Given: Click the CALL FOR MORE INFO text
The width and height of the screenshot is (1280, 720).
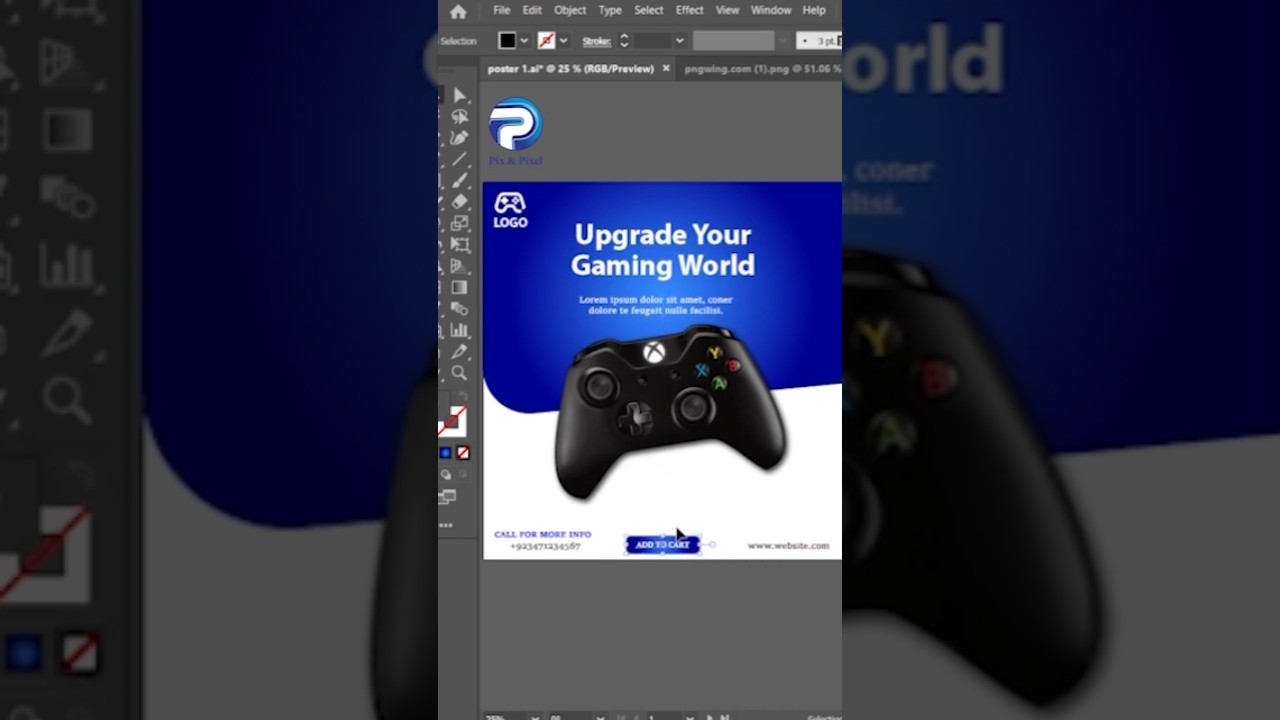Looking at the screenshot, I should point(543,535).
